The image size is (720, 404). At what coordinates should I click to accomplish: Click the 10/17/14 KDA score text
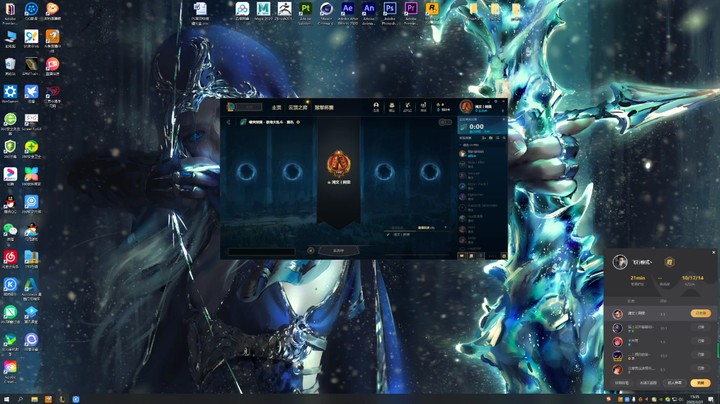(x=692, y=278)
